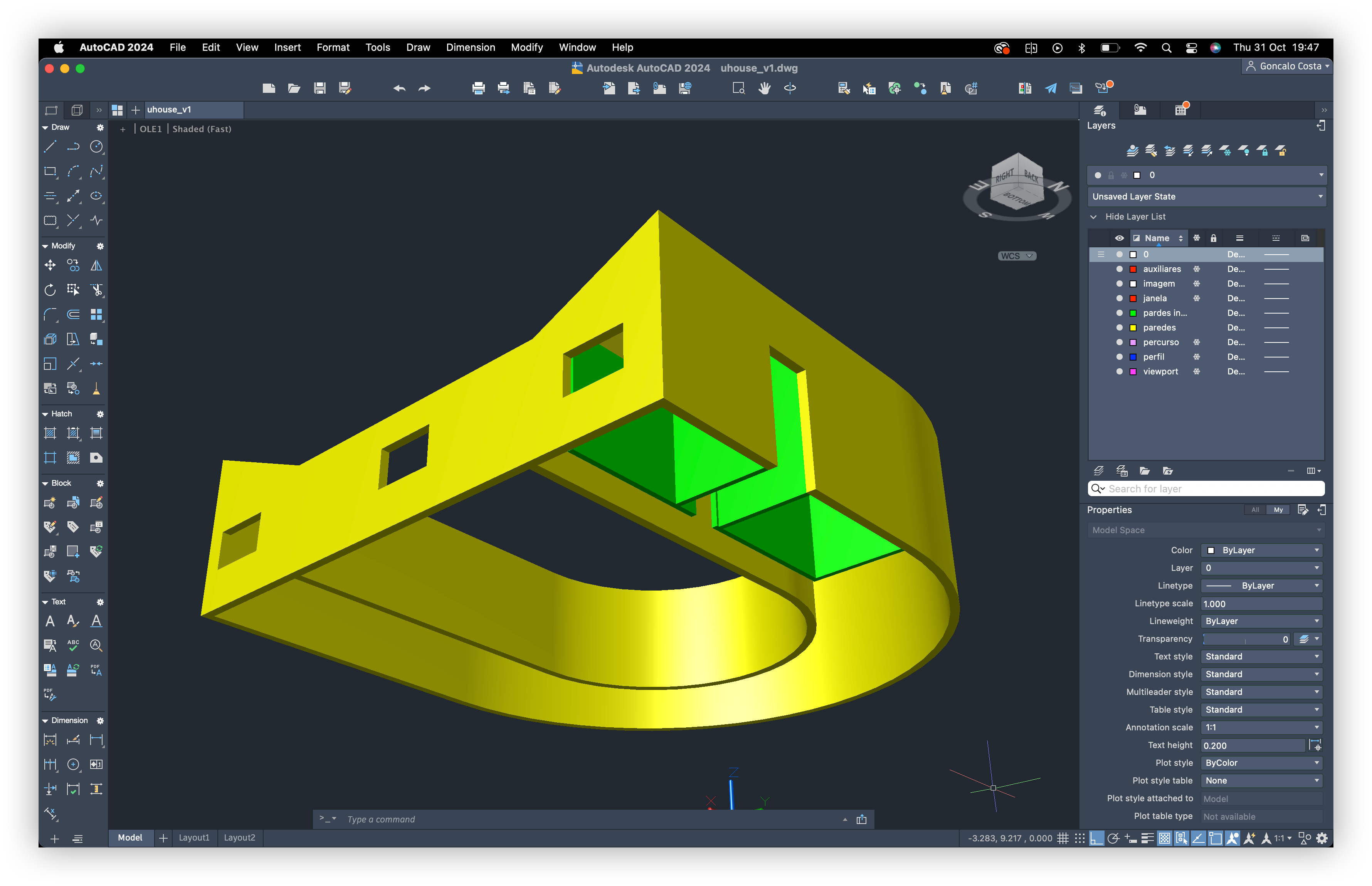Switch to the Layout1 tab
Viewport: 1372px width, 886px height.
pyautogui.click(x=194, y=838)
